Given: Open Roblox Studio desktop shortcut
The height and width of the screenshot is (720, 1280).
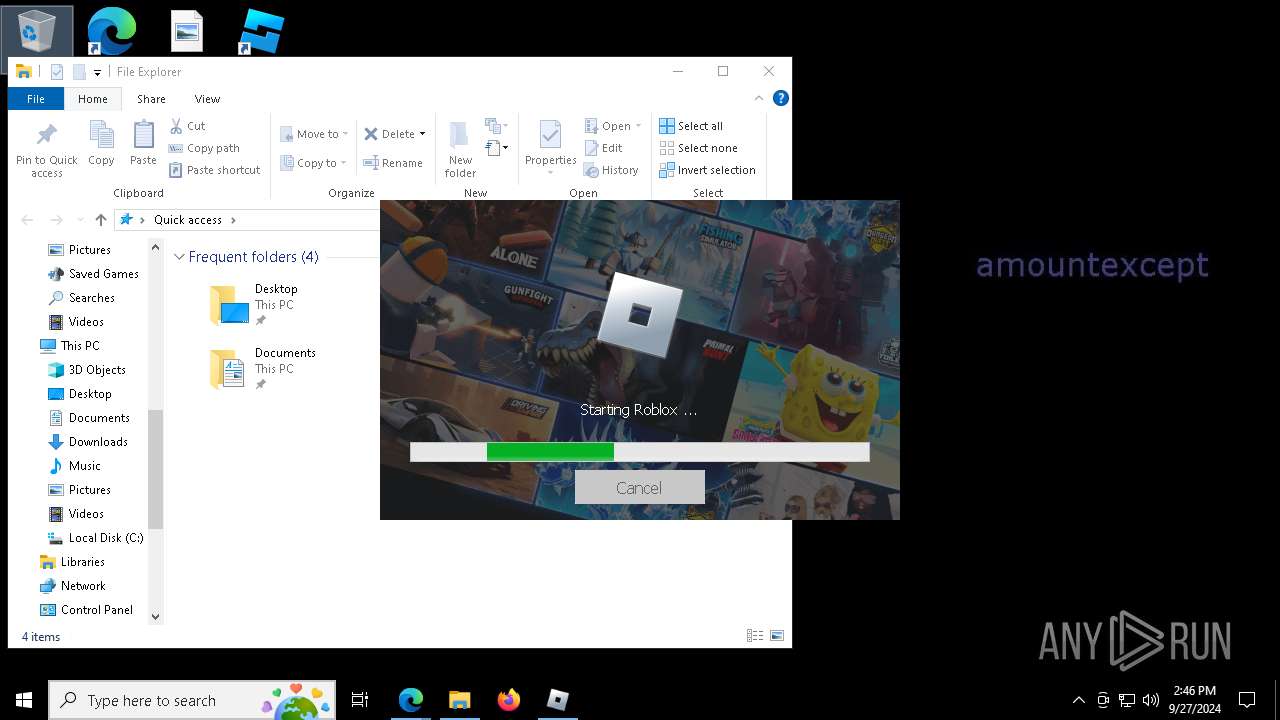Looking at the screenshot, I should point(261,31).
